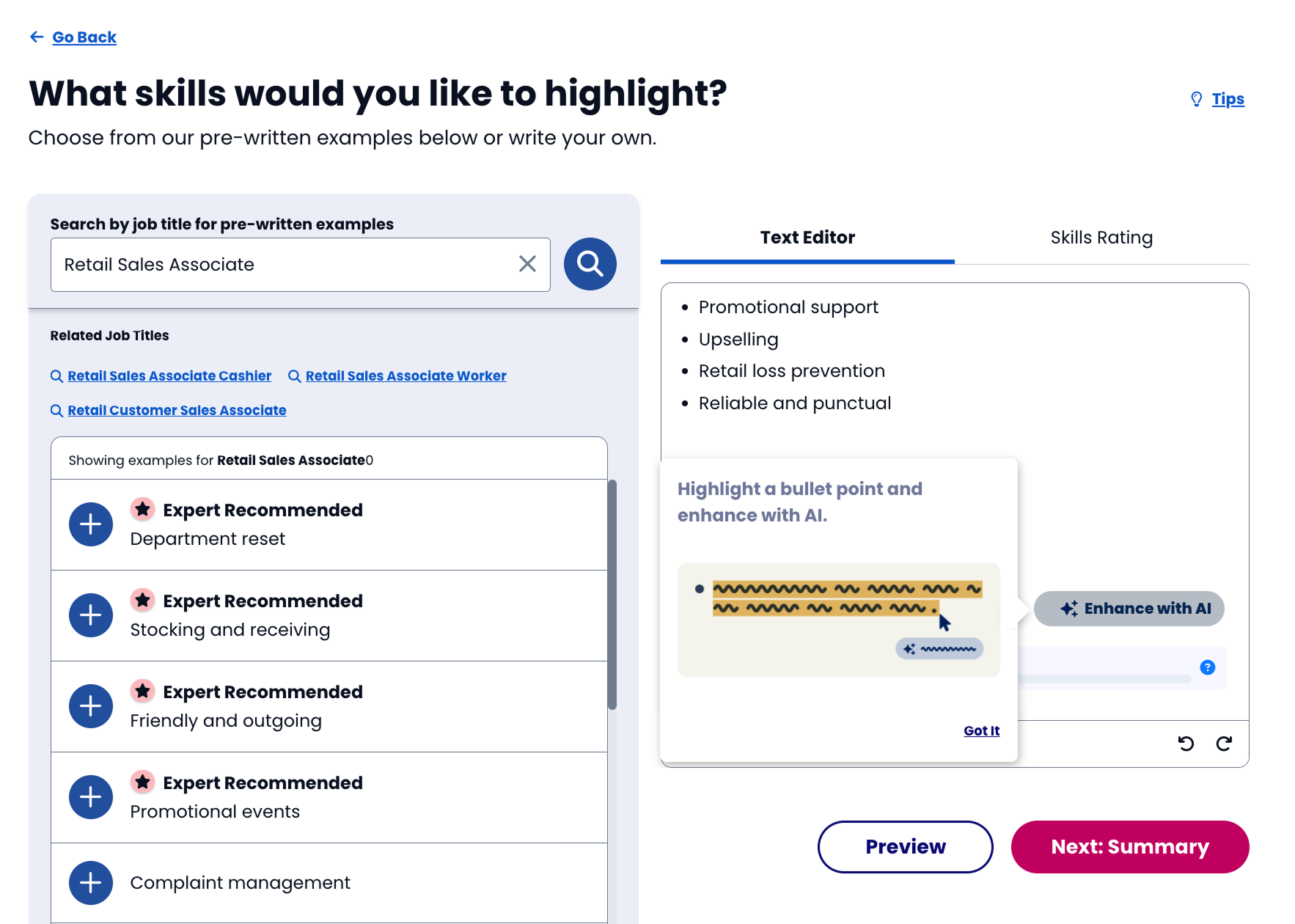Open the blue question mark help
Viewport: 1295px width, 924px height.
[x=1207, y=667]
